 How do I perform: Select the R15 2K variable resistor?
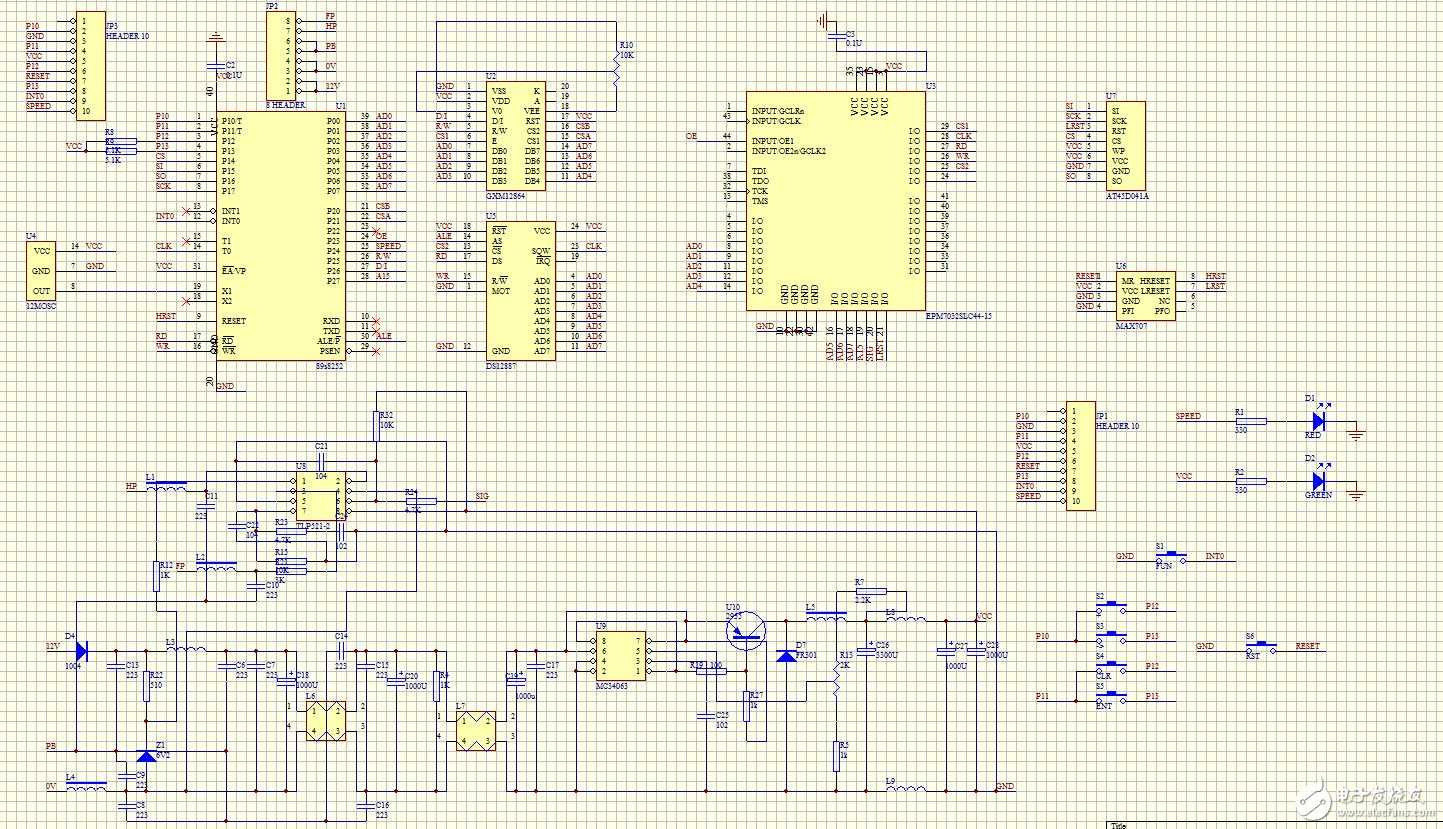[836, 679]
